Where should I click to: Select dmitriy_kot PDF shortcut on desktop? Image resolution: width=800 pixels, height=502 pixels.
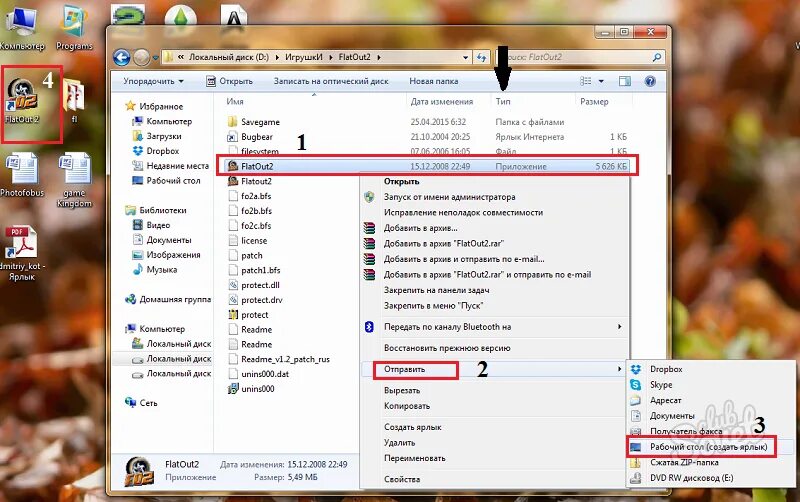tap(21, 254)
